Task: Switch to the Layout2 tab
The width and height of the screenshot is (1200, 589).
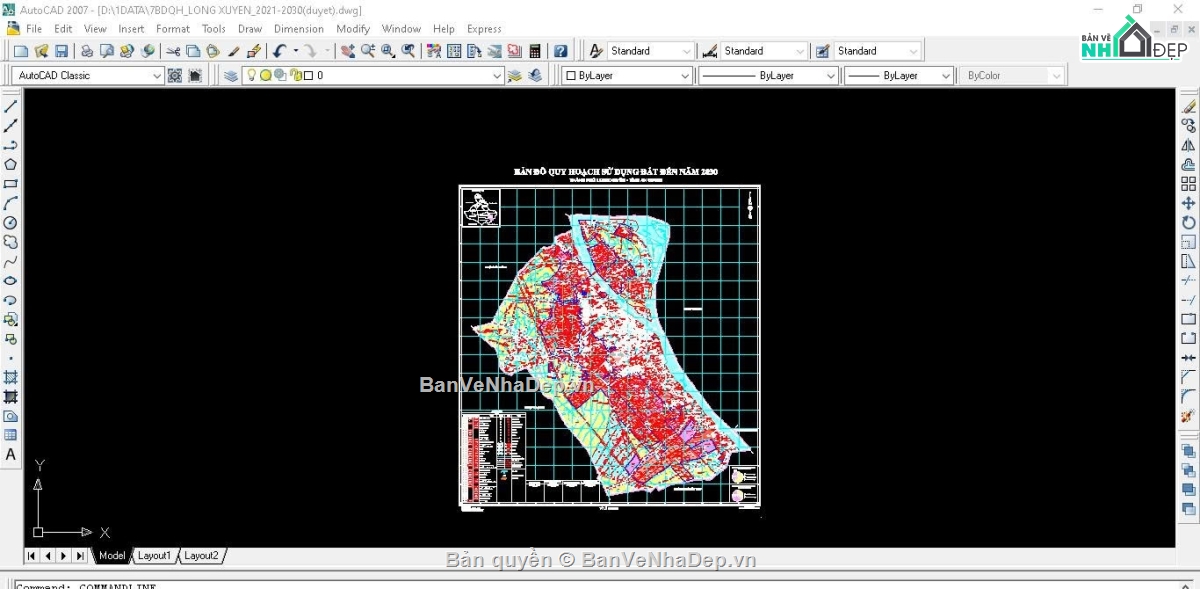Action: pyautogui.click(x=201, y=556)
